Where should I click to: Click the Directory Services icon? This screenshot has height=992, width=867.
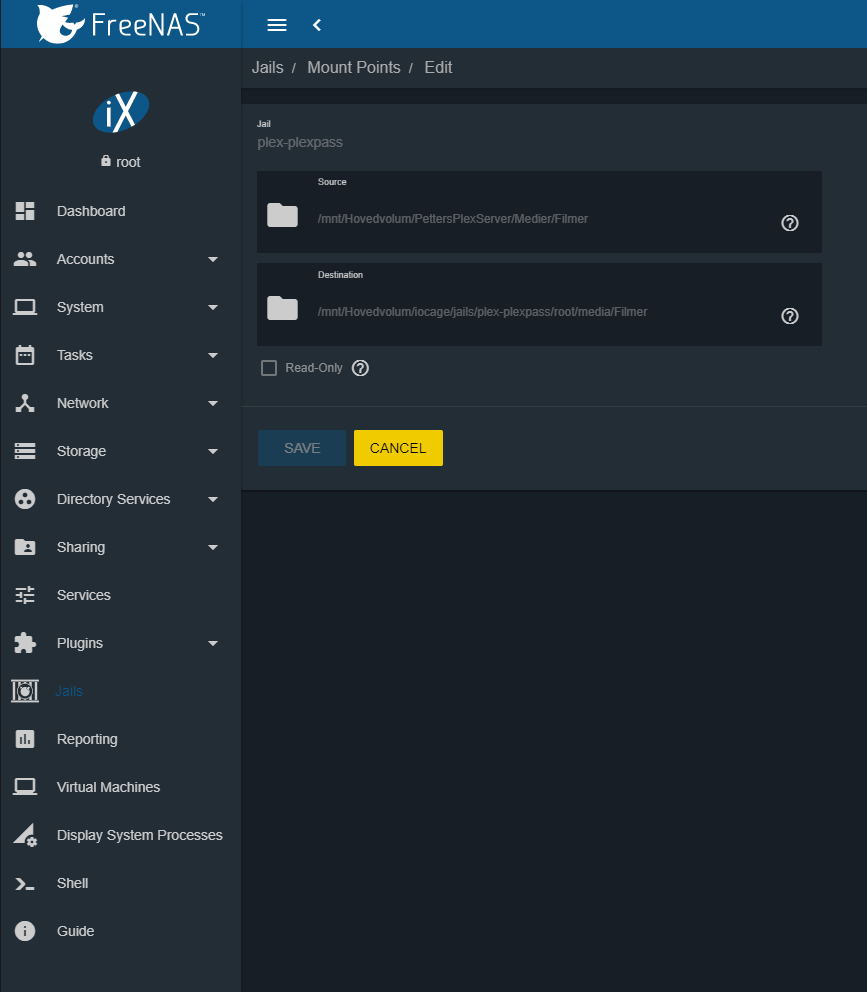point(25,499)
